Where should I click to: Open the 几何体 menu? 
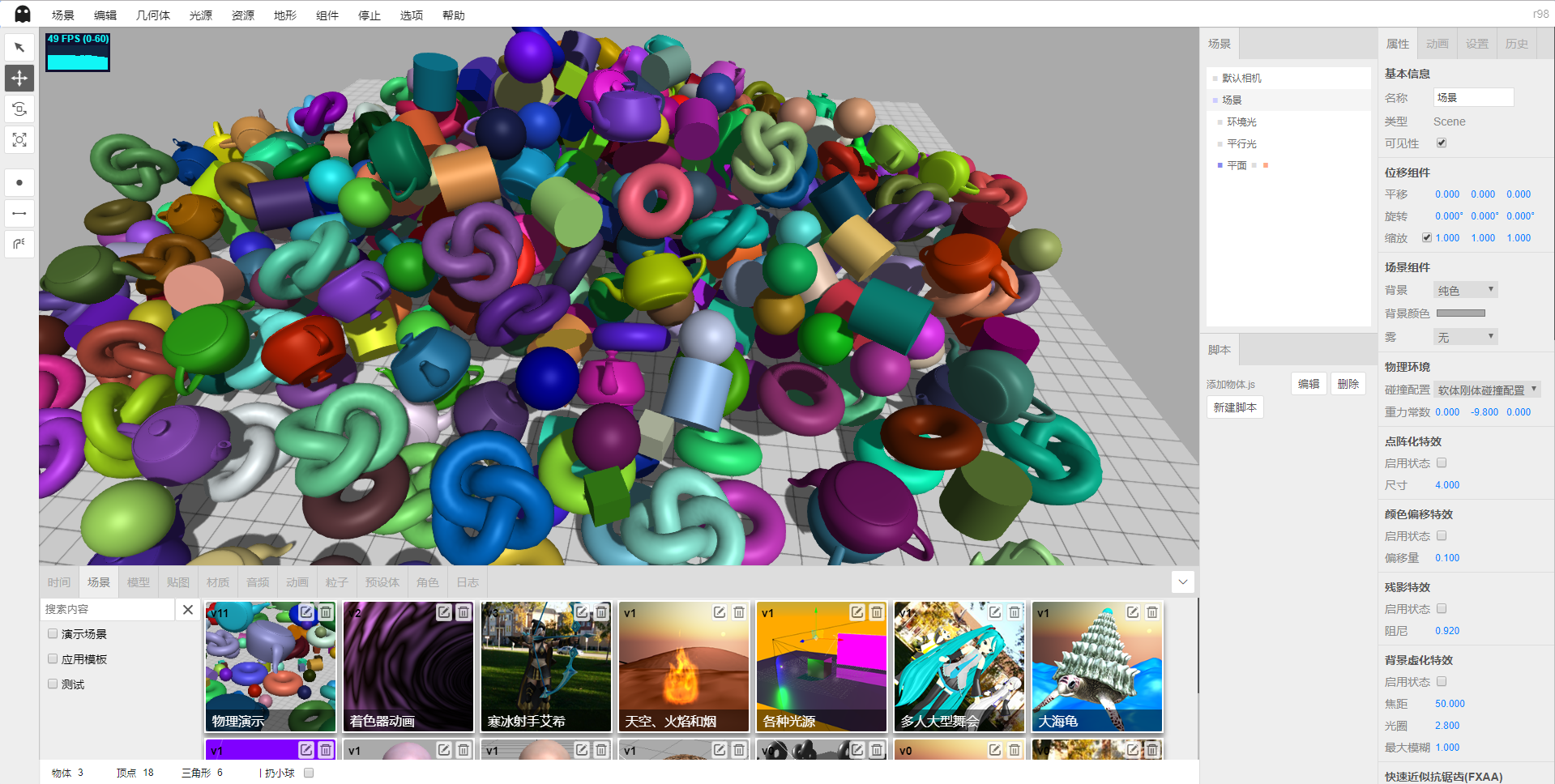point(152,15)
